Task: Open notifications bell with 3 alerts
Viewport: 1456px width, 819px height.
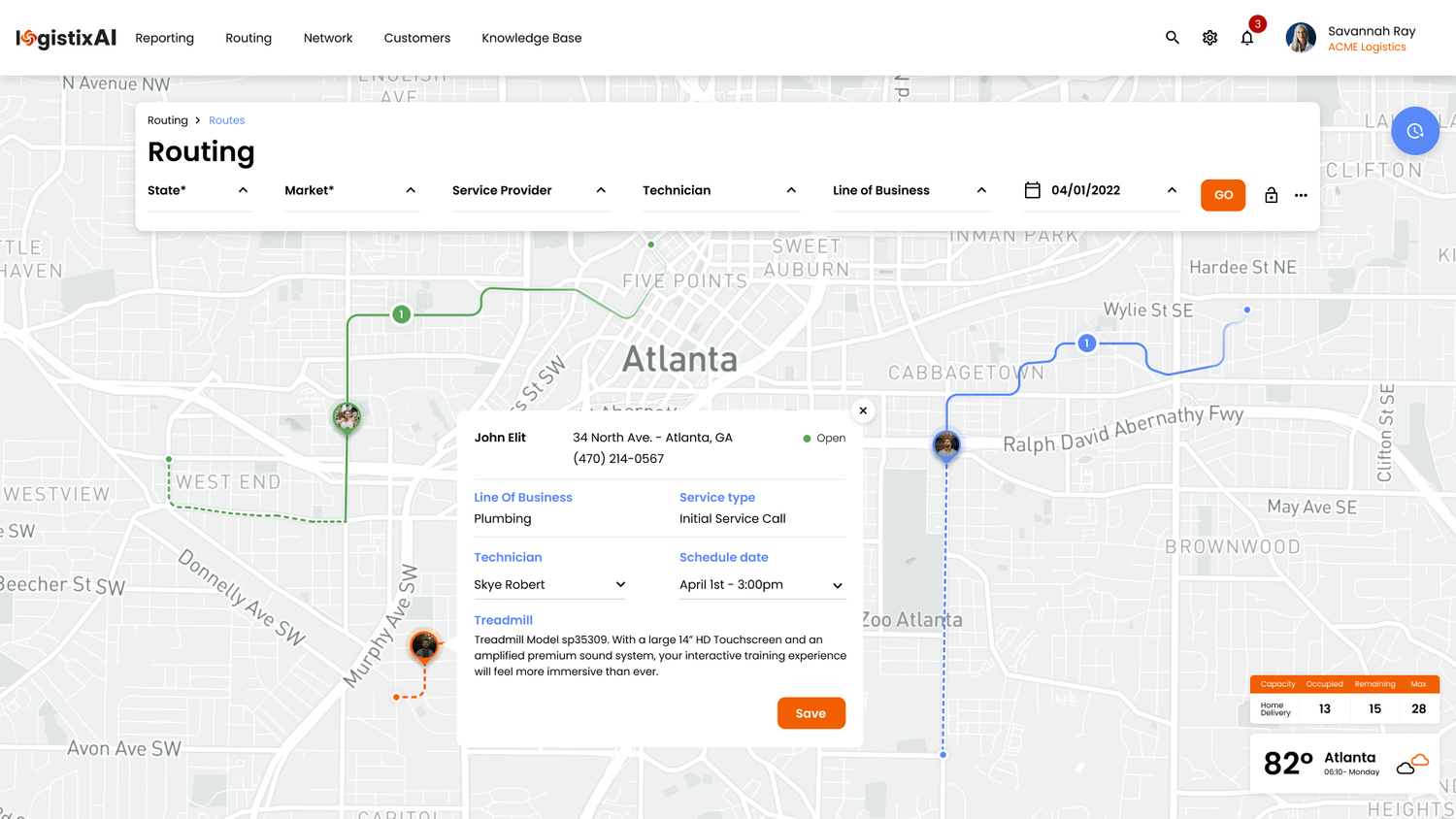Action: tap(1247, 38)
